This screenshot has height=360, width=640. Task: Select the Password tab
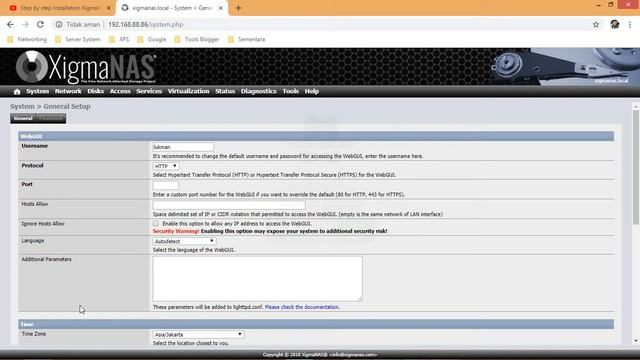[51, 118]
